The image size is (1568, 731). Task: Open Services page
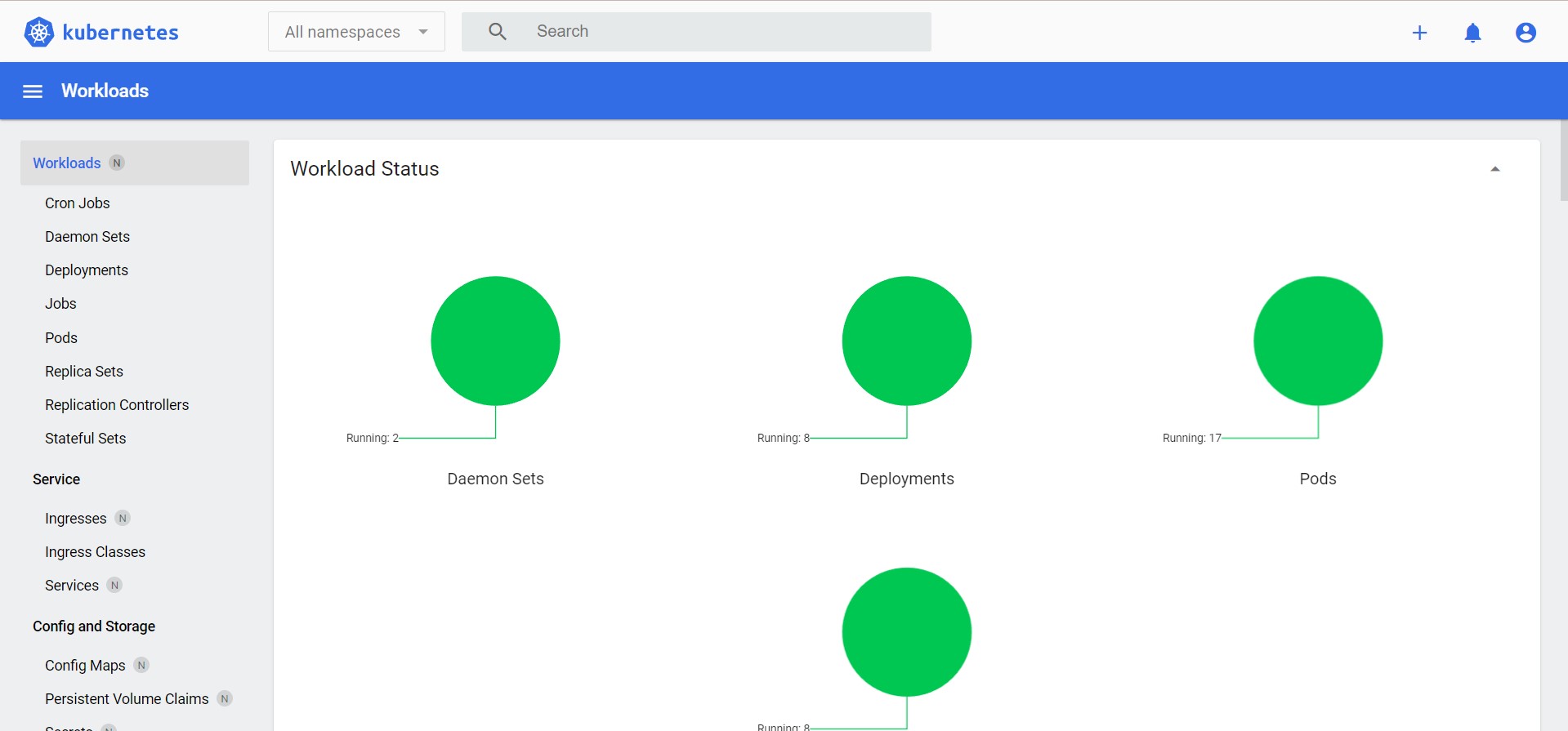tap(72, 585)
